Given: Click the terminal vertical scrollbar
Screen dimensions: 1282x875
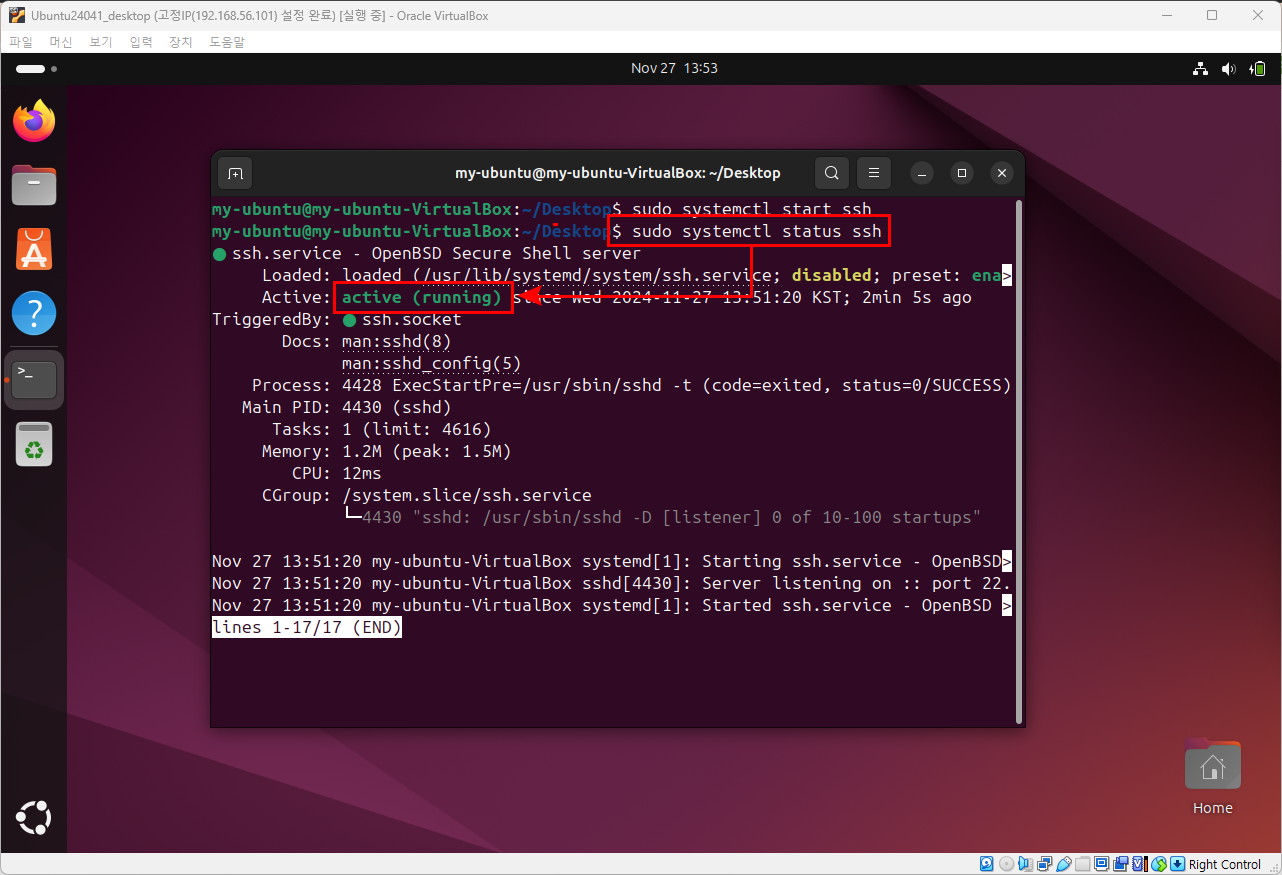Looking at the screenshot, I should point(1019,460).
